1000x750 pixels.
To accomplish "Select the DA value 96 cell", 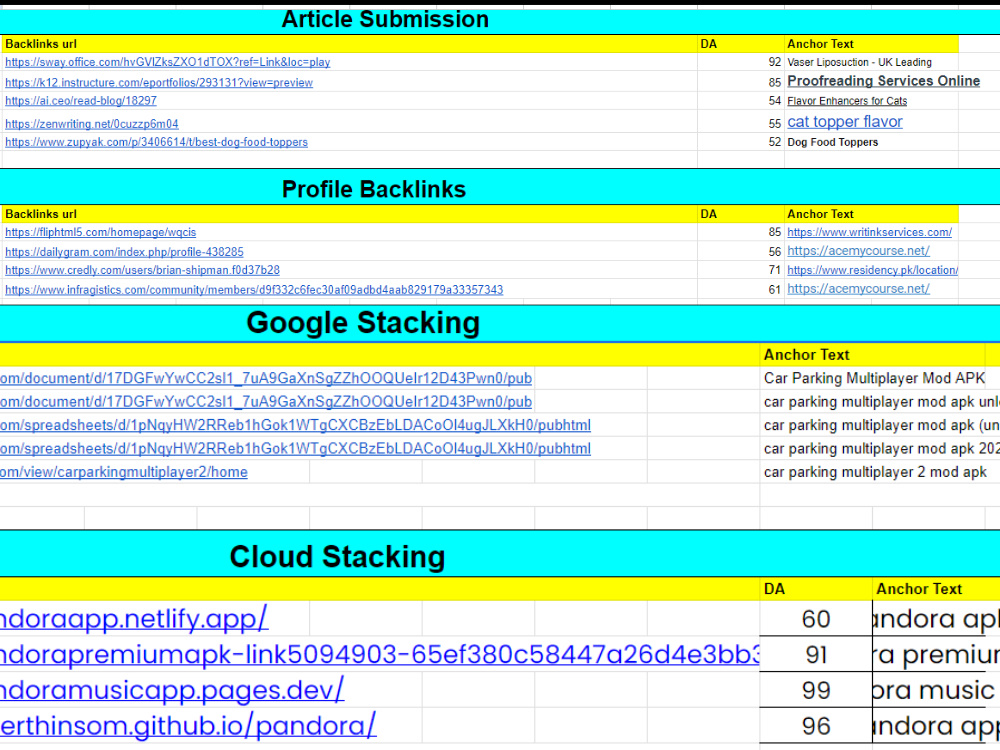I will coord(816,726).
